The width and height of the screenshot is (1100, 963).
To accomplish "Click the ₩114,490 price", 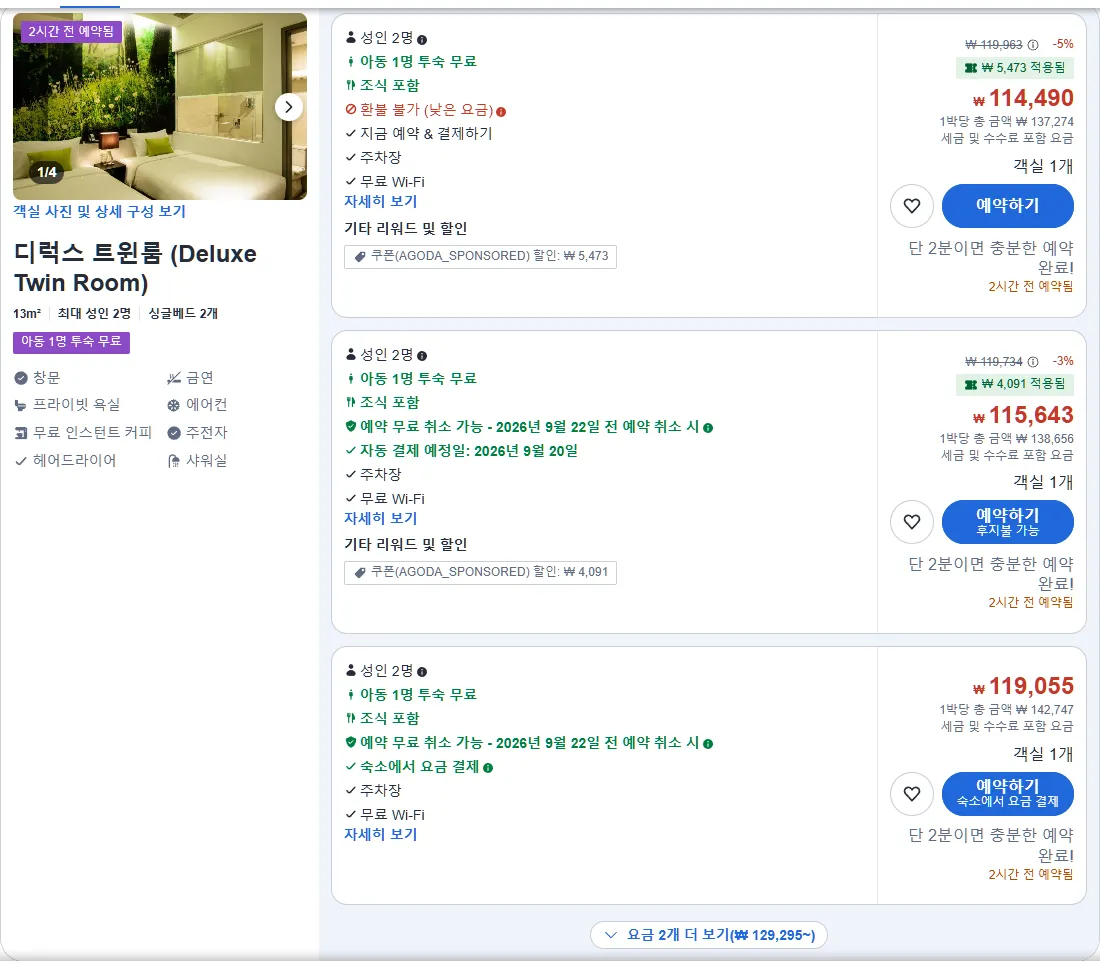I will click(x=1024, y=98).
